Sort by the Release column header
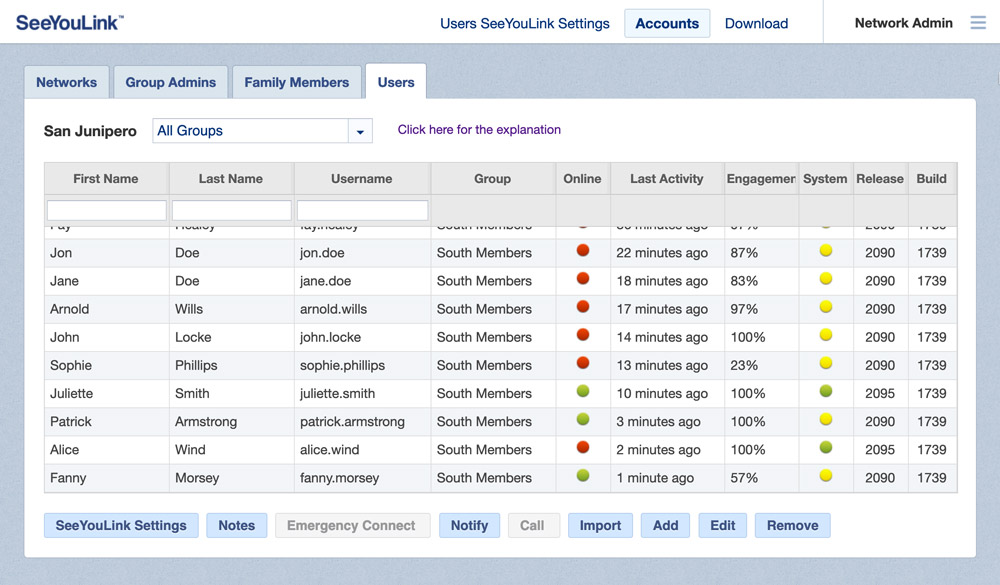The width and height of the screenshot is (1000, 585). (x=880, y=179)
